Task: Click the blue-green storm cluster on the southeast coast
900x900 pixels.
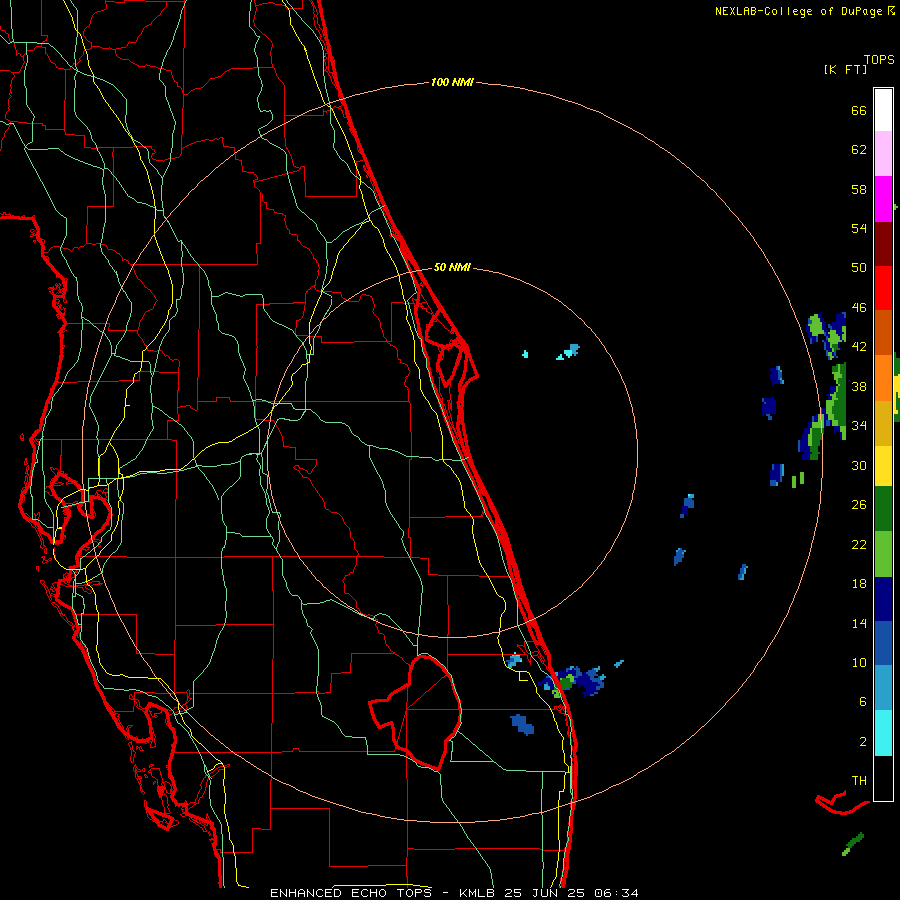Action: [x=573, y=681]
